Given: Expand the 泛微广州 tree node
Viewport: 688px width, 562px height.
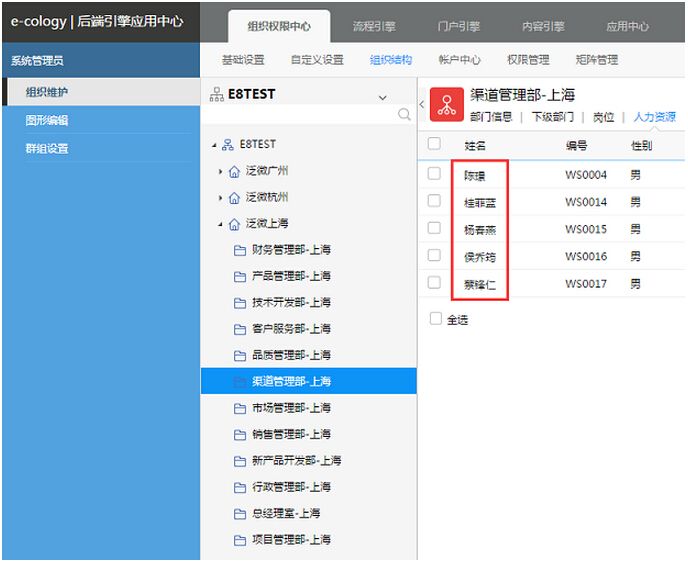Looking at the screenshot, I should pyautogui.click(x=221, y=171).
